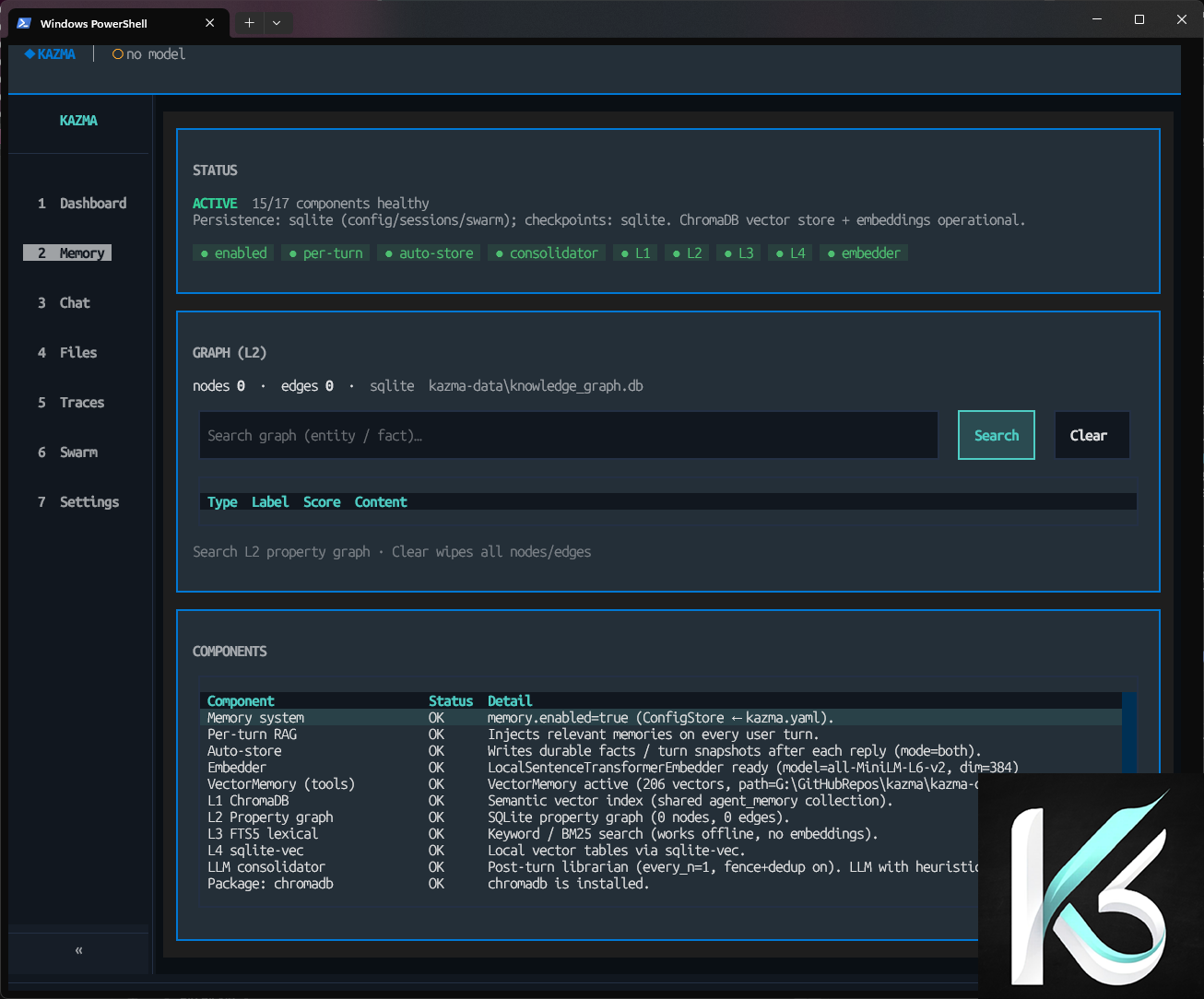Viewport: 1204px width, 999px height.
Task: Select the 'L4 sqlite-vec' component row
Action: 589,851
